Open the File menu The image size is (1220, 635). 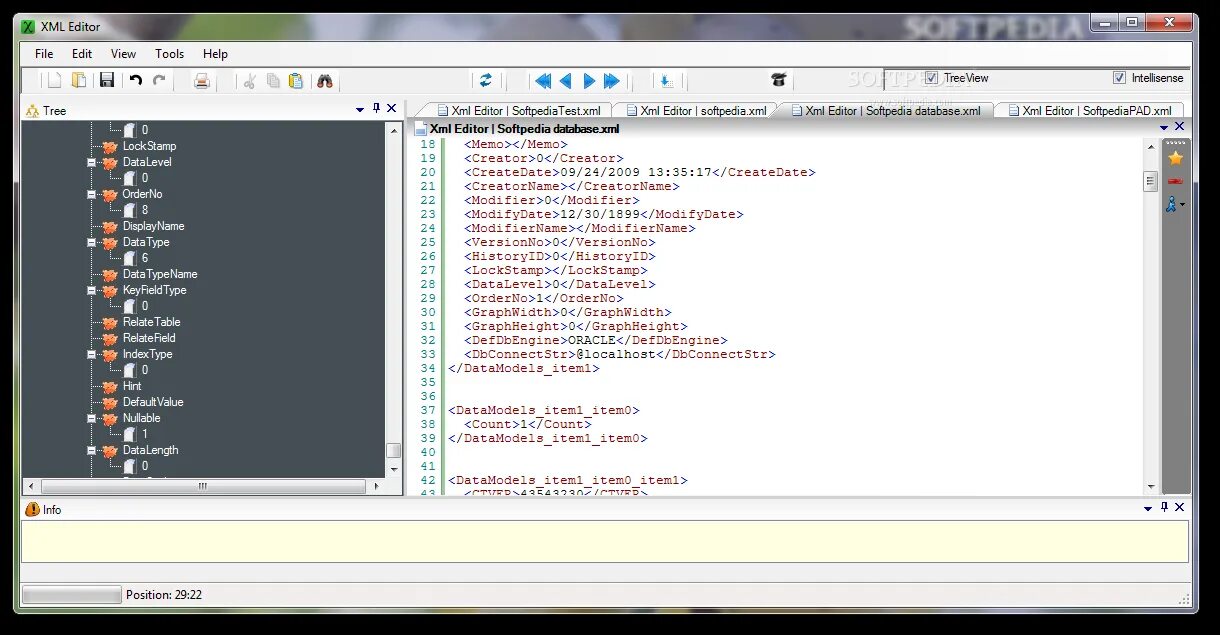pos(44,54)
